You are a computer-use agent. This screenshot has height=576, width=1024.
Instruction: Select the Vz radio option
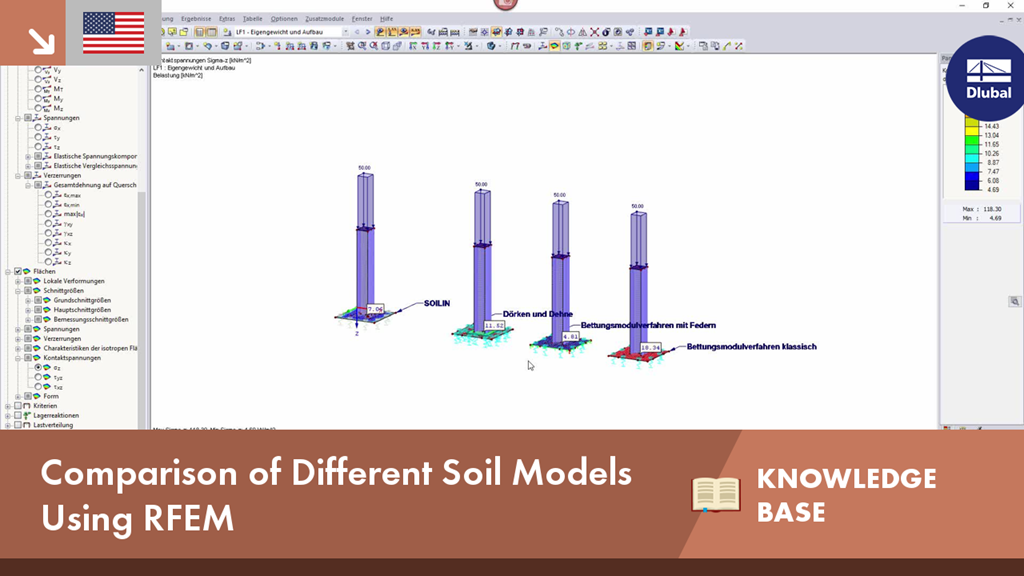(38, 79)
